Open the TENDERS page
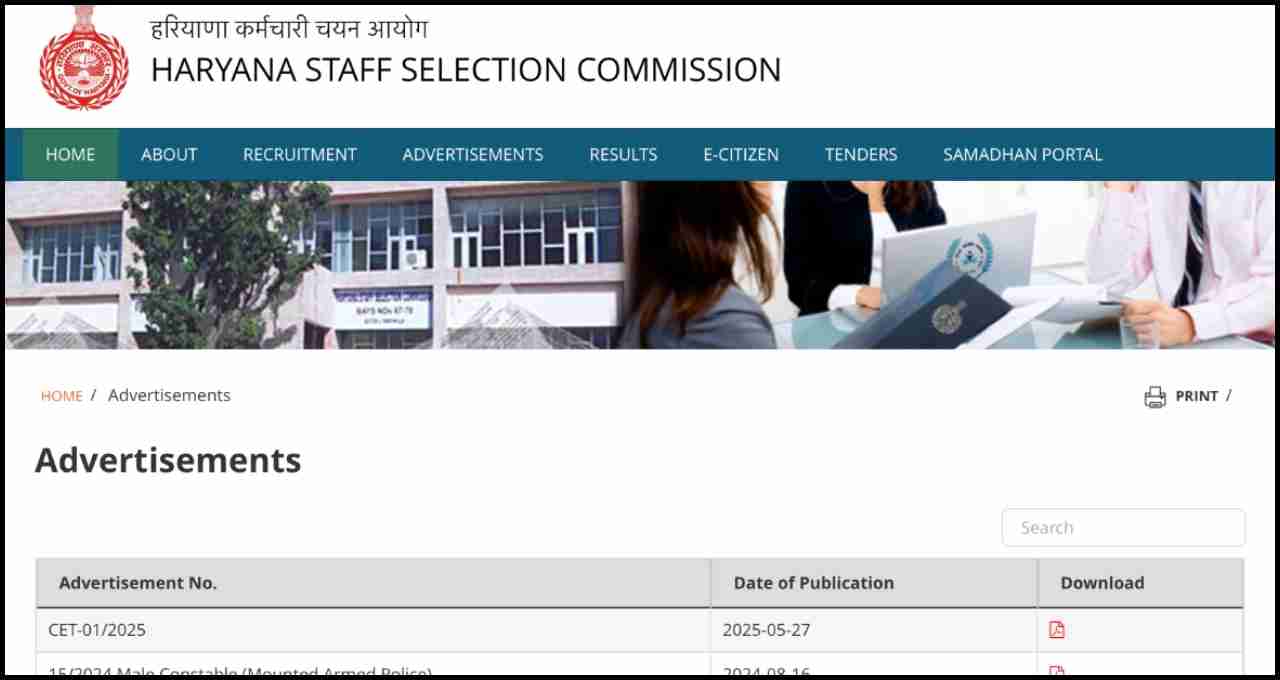Screen dimensions: 1280x680 click(861, 154)
